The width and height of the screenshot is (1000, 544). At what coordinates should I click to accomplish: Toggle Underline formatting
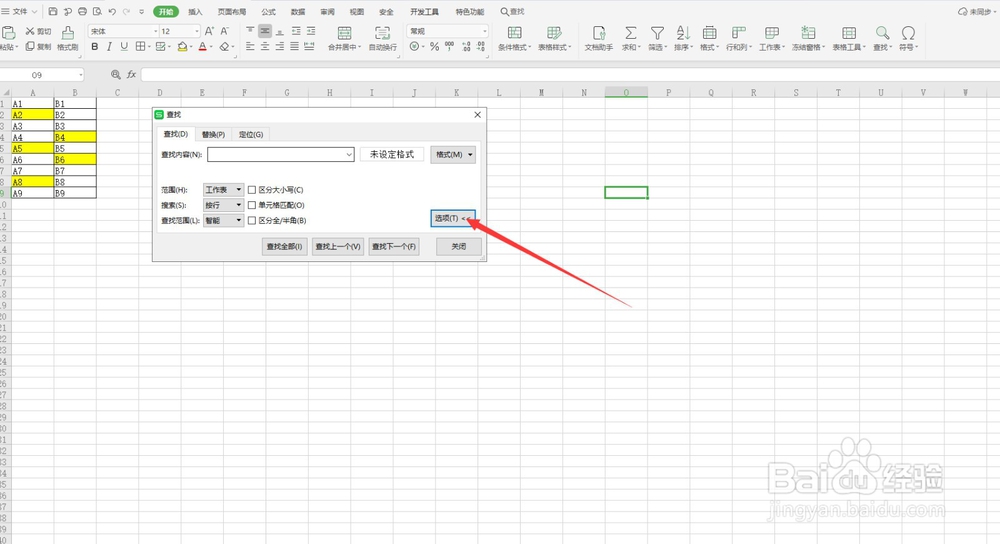tap(124, 46)
